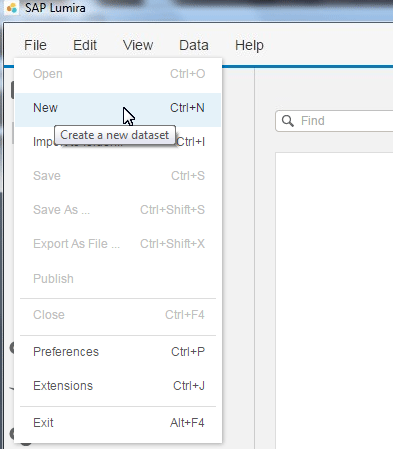Click the SAP Lumira window title
This screenshot has height=449, width=393.
[55, 8]
